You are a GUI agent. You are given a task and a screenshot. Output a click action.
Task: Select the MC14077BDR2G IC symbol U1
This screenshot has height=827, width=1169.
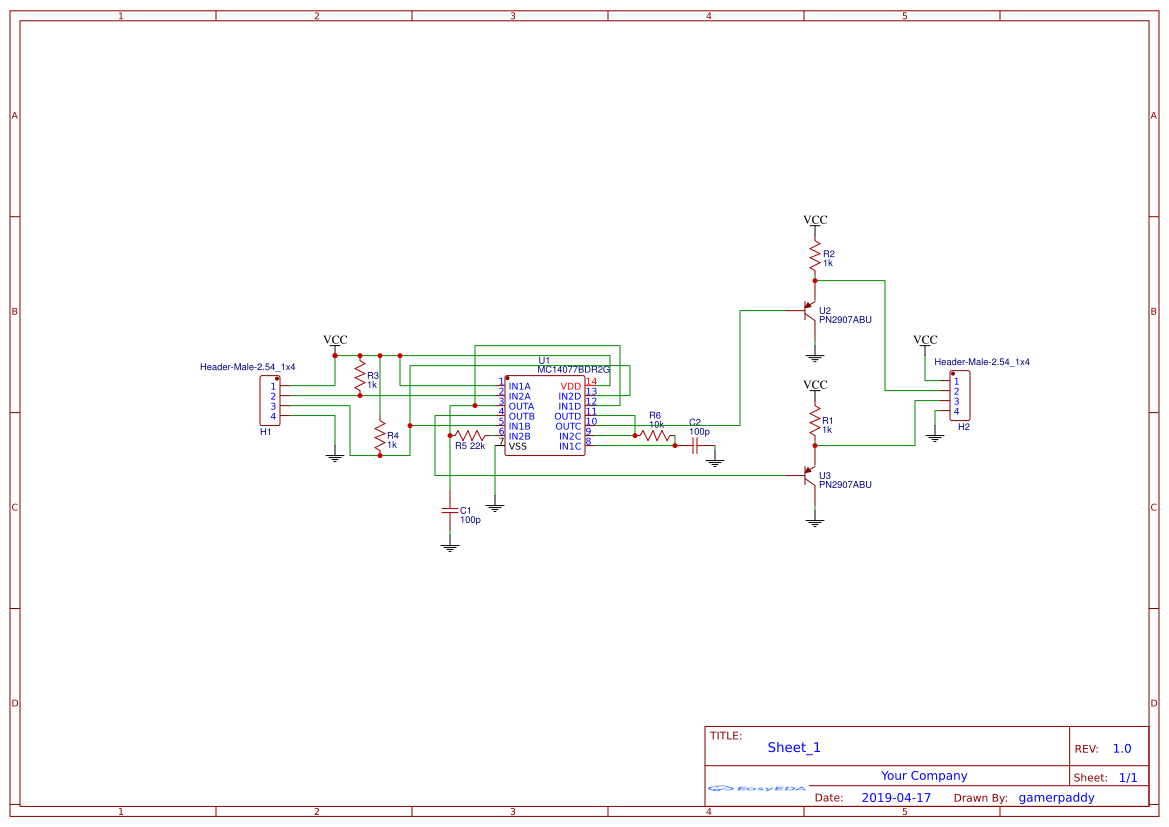pos(545,415)
